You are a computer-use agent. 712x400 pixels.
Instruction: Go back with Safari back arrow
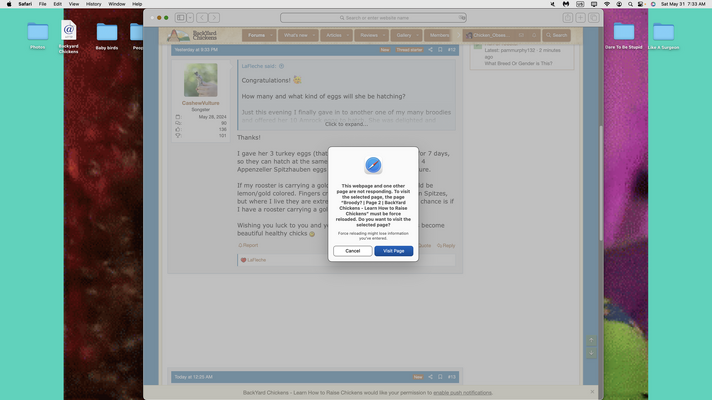coord(202,18)
